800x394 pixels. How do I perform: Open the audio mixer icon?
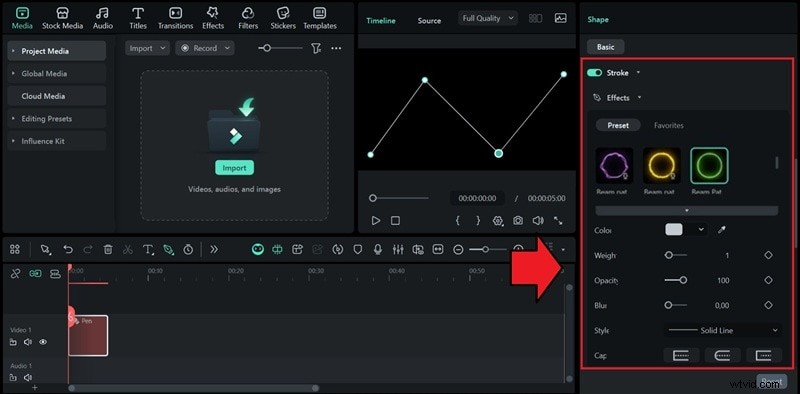398,249
